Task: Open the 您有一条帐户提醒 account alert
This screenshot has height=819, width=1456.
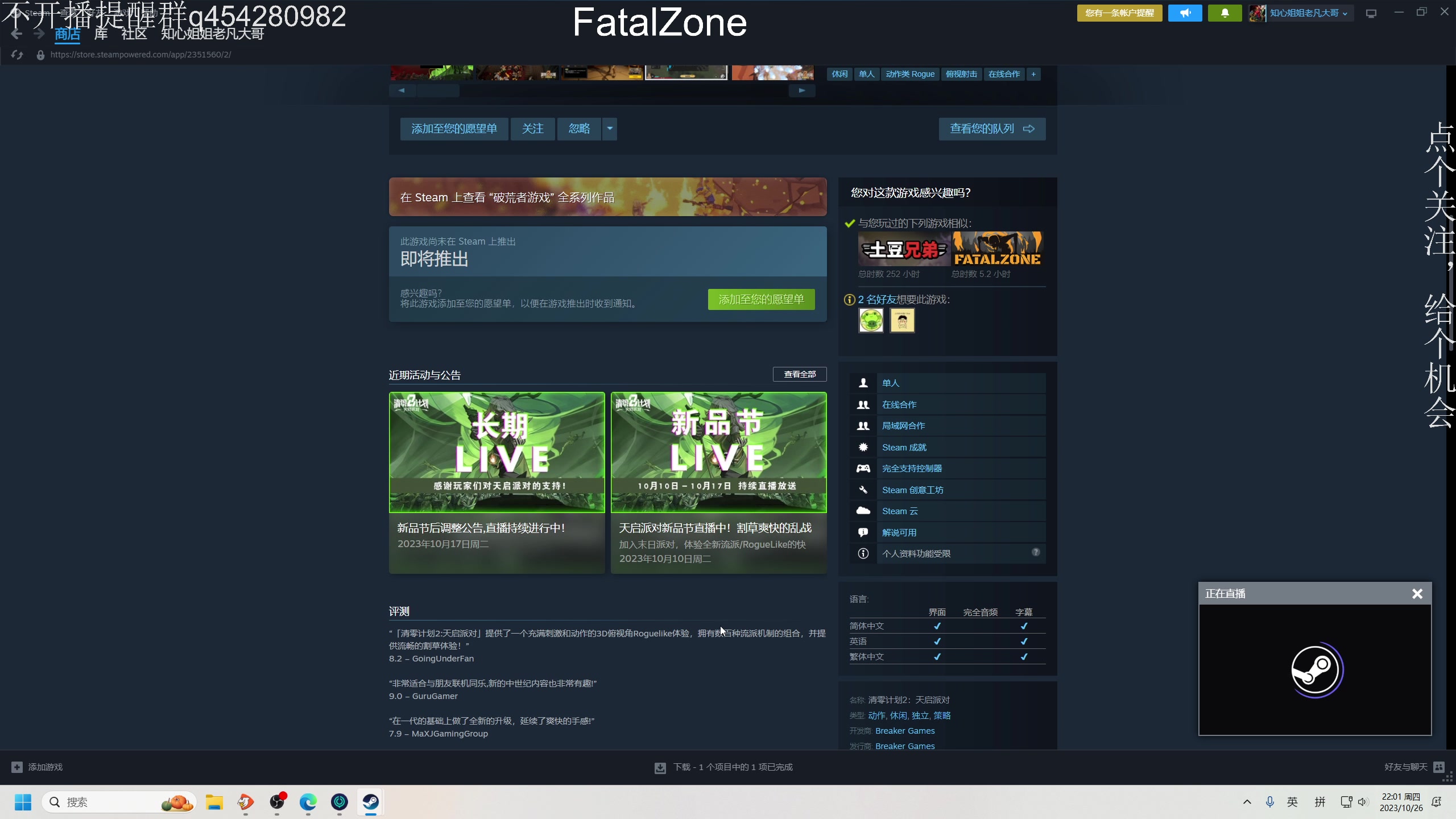Action: (1119, 13)
